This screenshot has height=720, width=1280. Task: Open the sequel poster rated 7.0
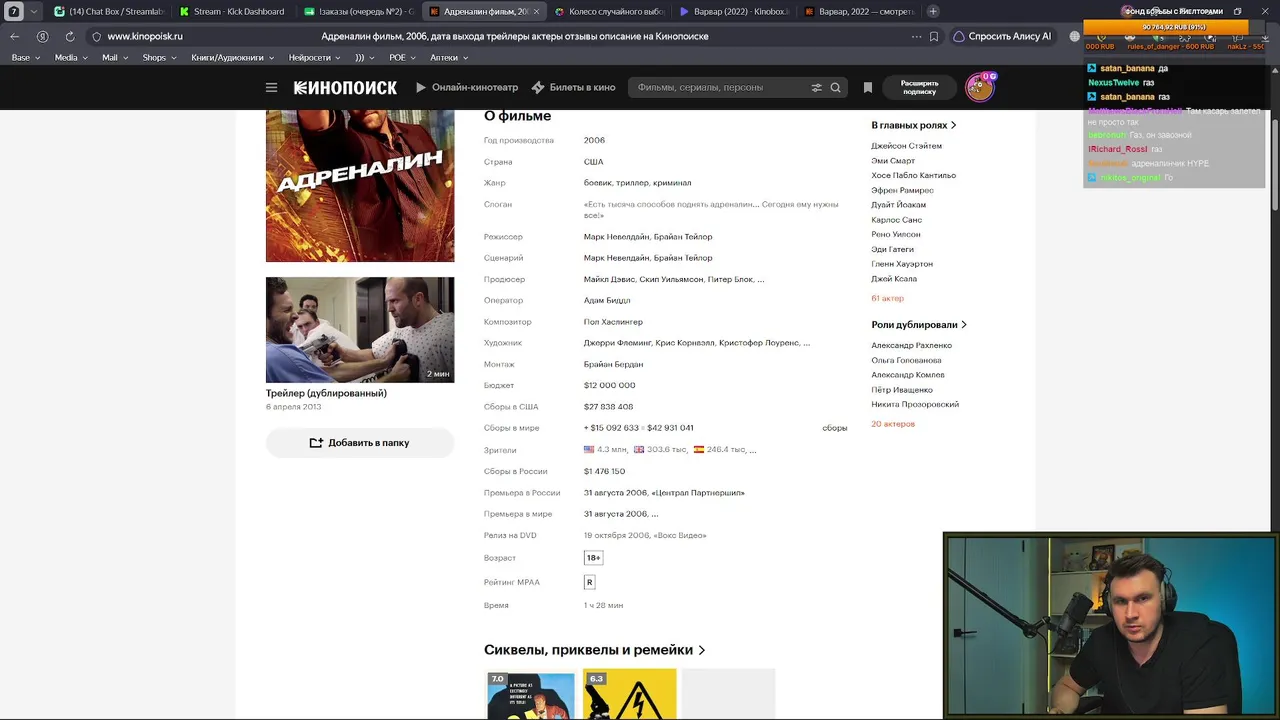[531, 695]
